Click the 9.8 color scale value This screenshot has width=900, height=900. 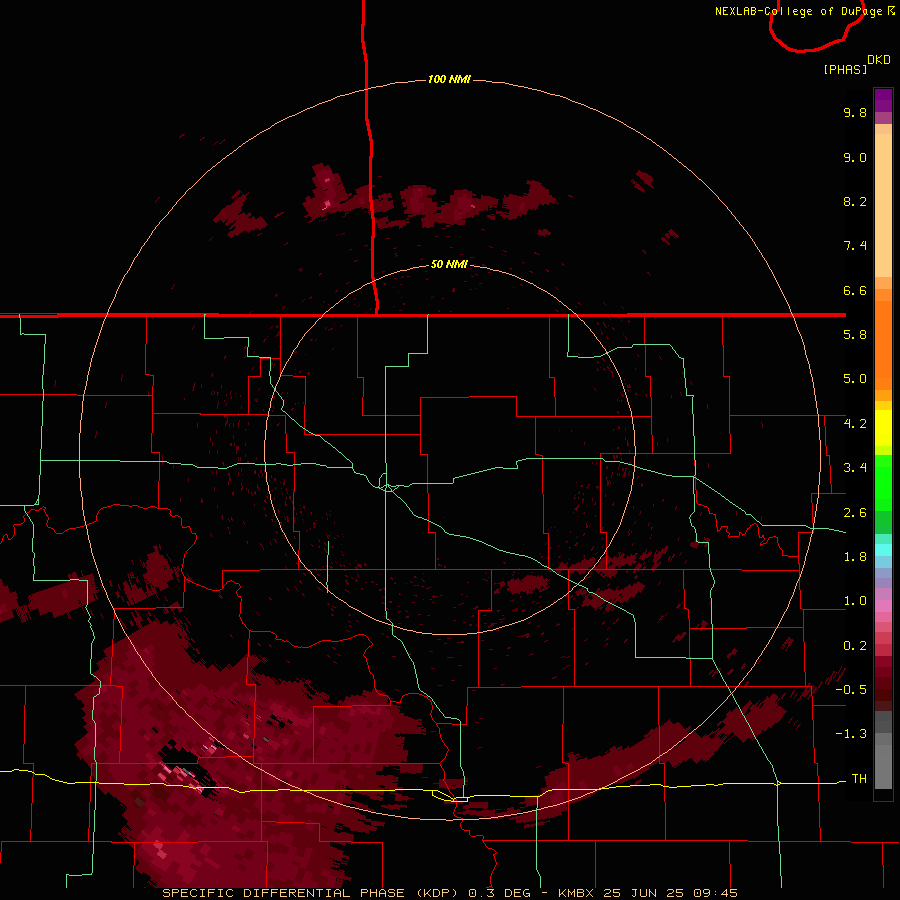point(855,112)
